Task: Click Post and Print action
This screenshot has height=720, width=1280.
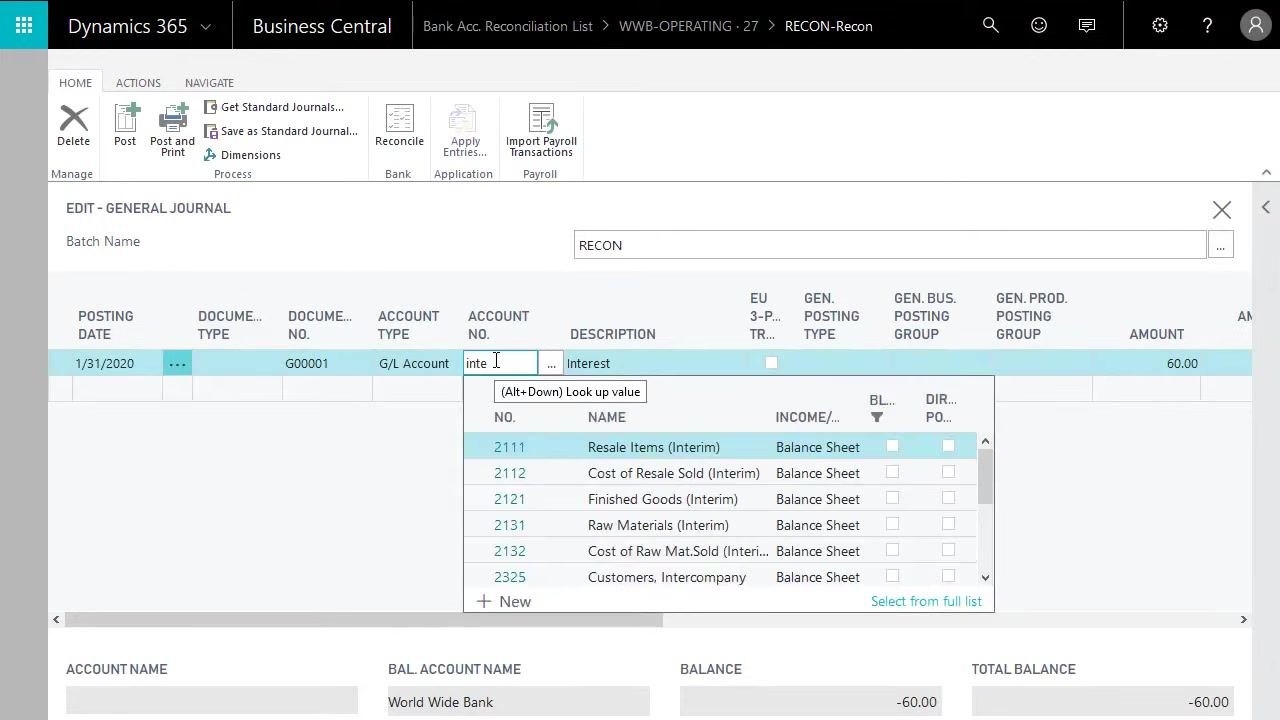Action: coord(173,130)
